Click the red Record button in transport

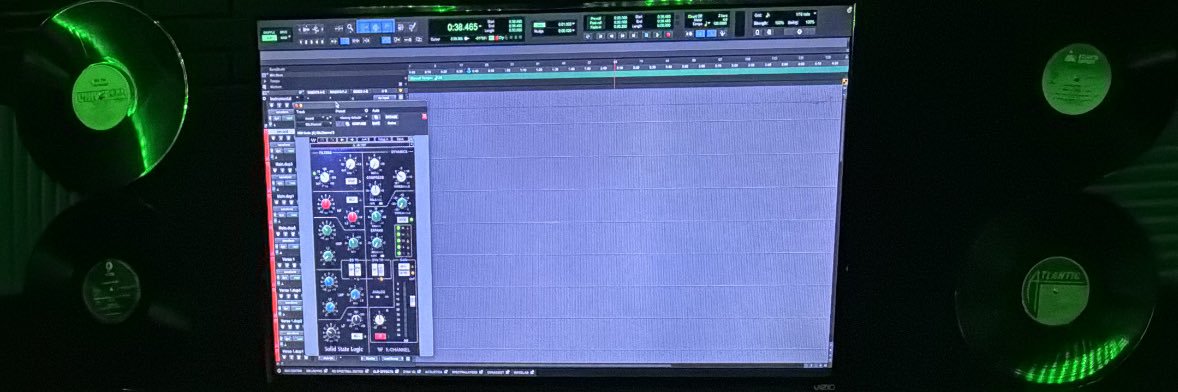669,35
